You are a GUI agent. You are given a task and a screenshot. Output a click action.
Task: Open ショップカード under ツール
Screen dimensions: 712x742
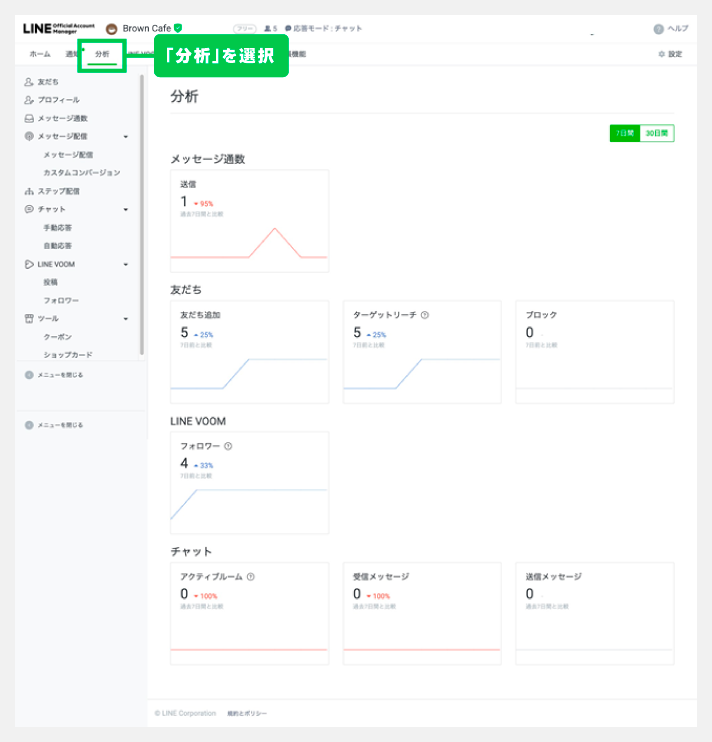[x=68, y=355]
